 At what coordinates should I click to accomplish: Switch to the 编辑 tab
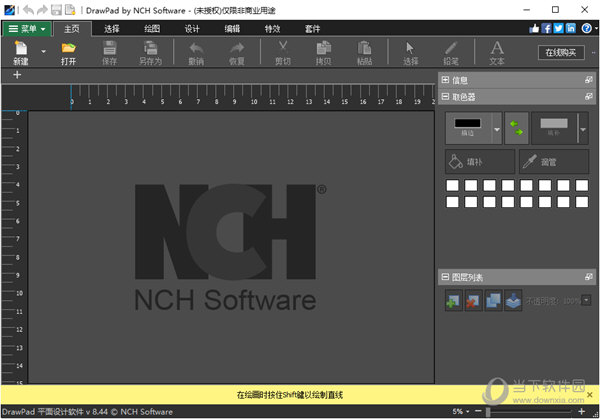[x=232, y=29]
